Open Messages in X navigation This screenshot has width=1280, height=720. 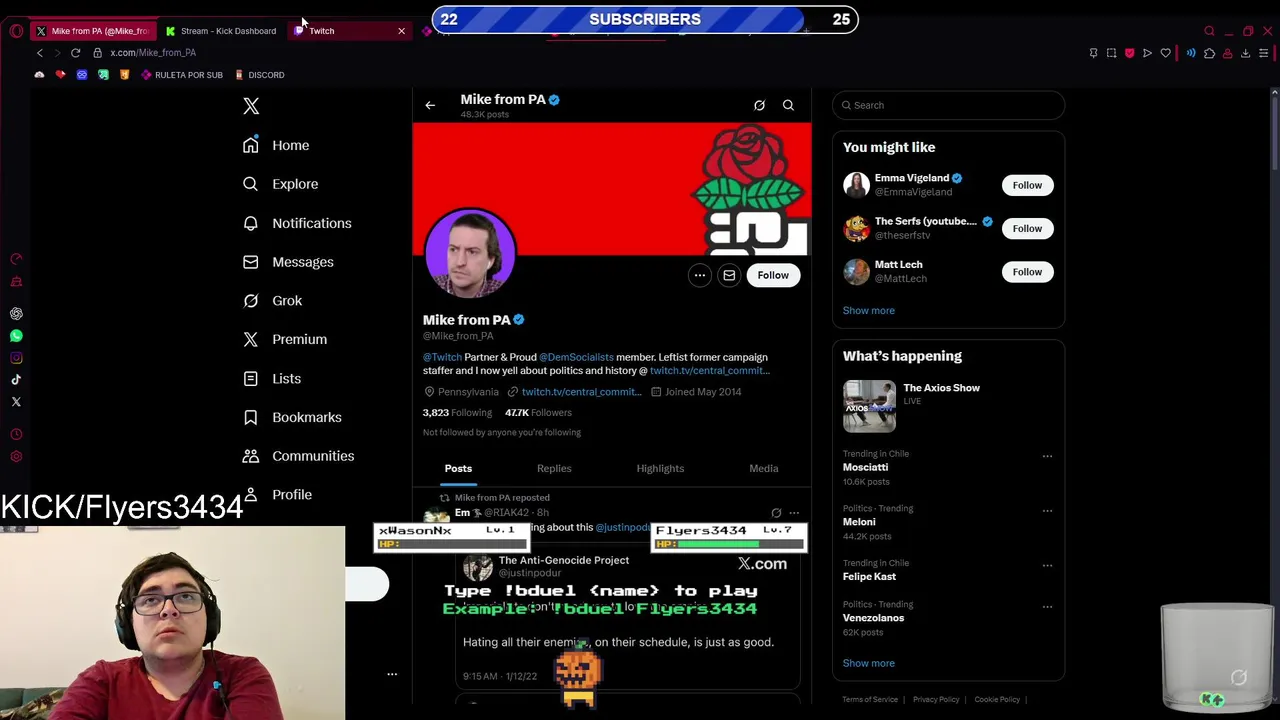(288, 262)
